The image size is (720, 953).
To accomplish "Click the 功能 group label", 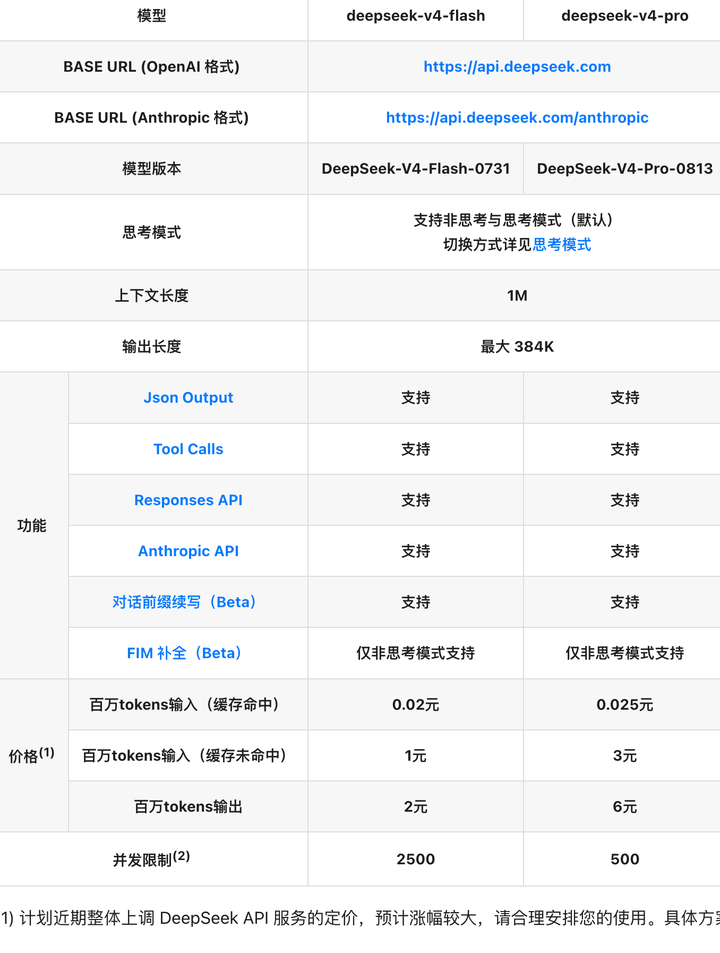I will coord(32,526).
